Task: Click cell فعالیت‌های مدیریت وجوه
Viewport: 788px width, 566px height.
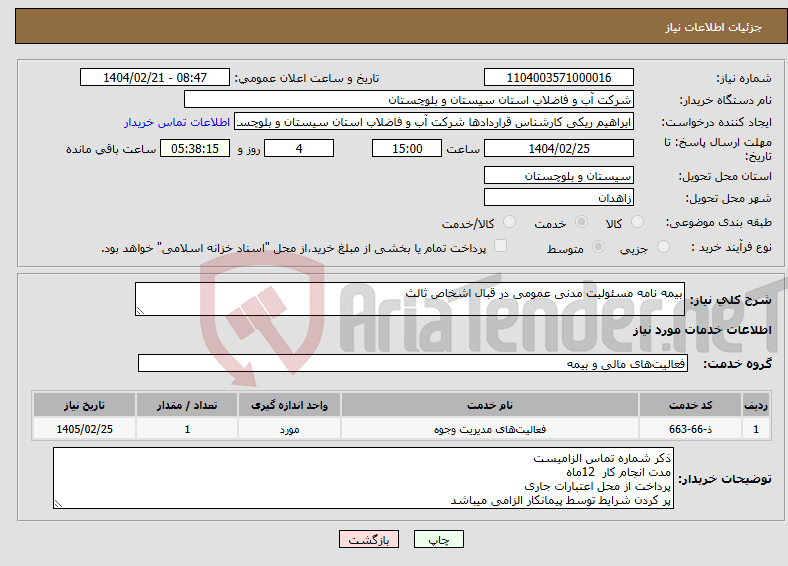Action: [x=489, y=429]
